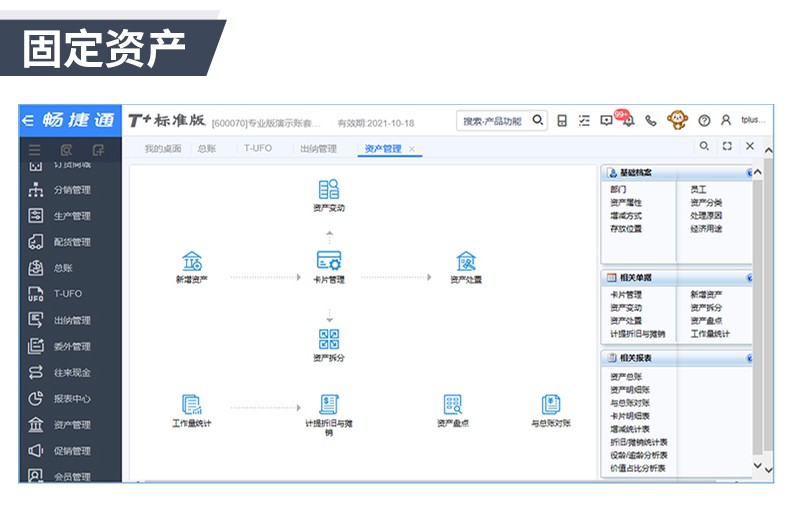Switch to the 出纳管理 tab
The width and height of the screenshot is (790, 531).
(318, 149)
